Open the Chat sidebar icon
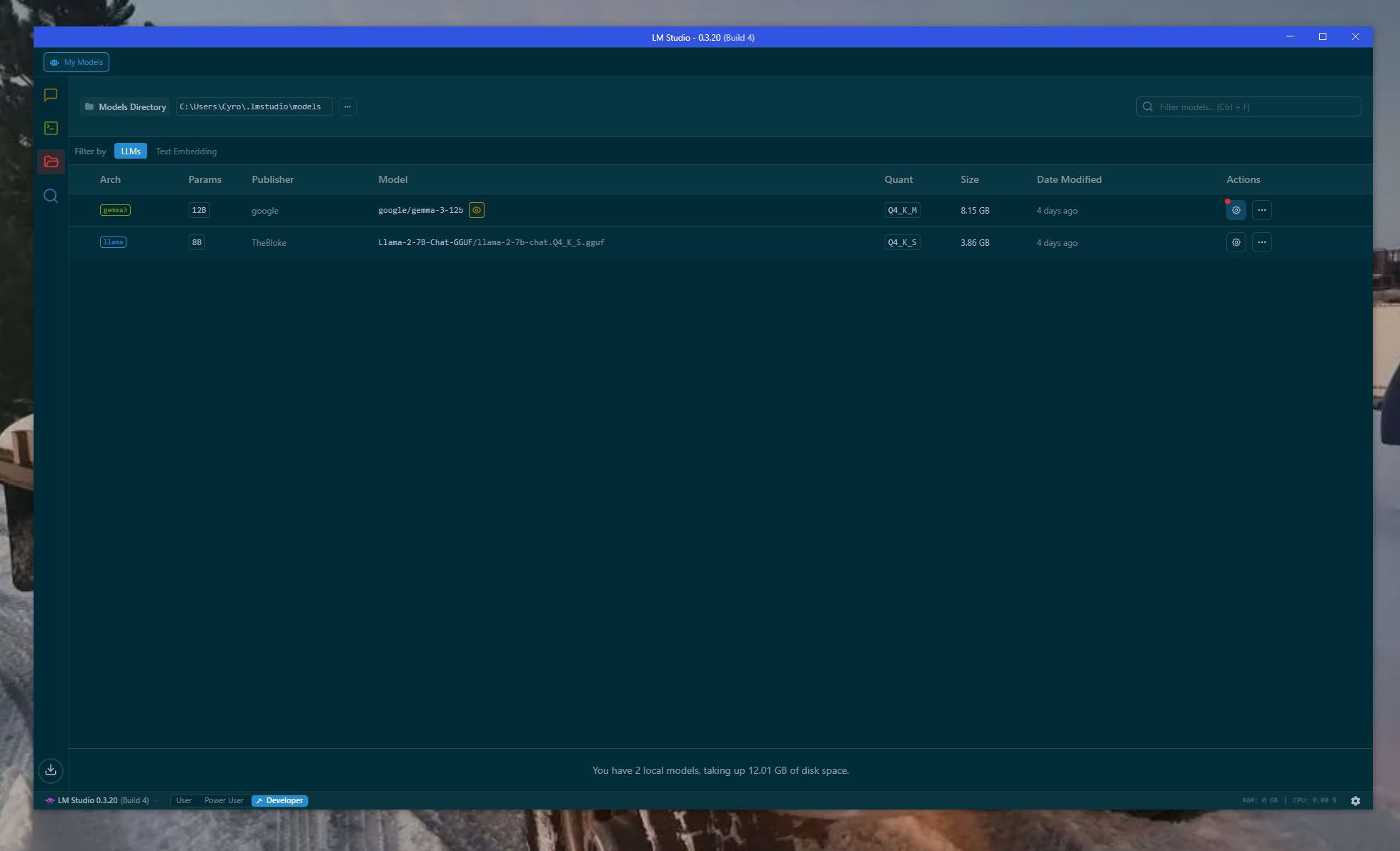The image size is (1400, 851). [x=51, y=94]
